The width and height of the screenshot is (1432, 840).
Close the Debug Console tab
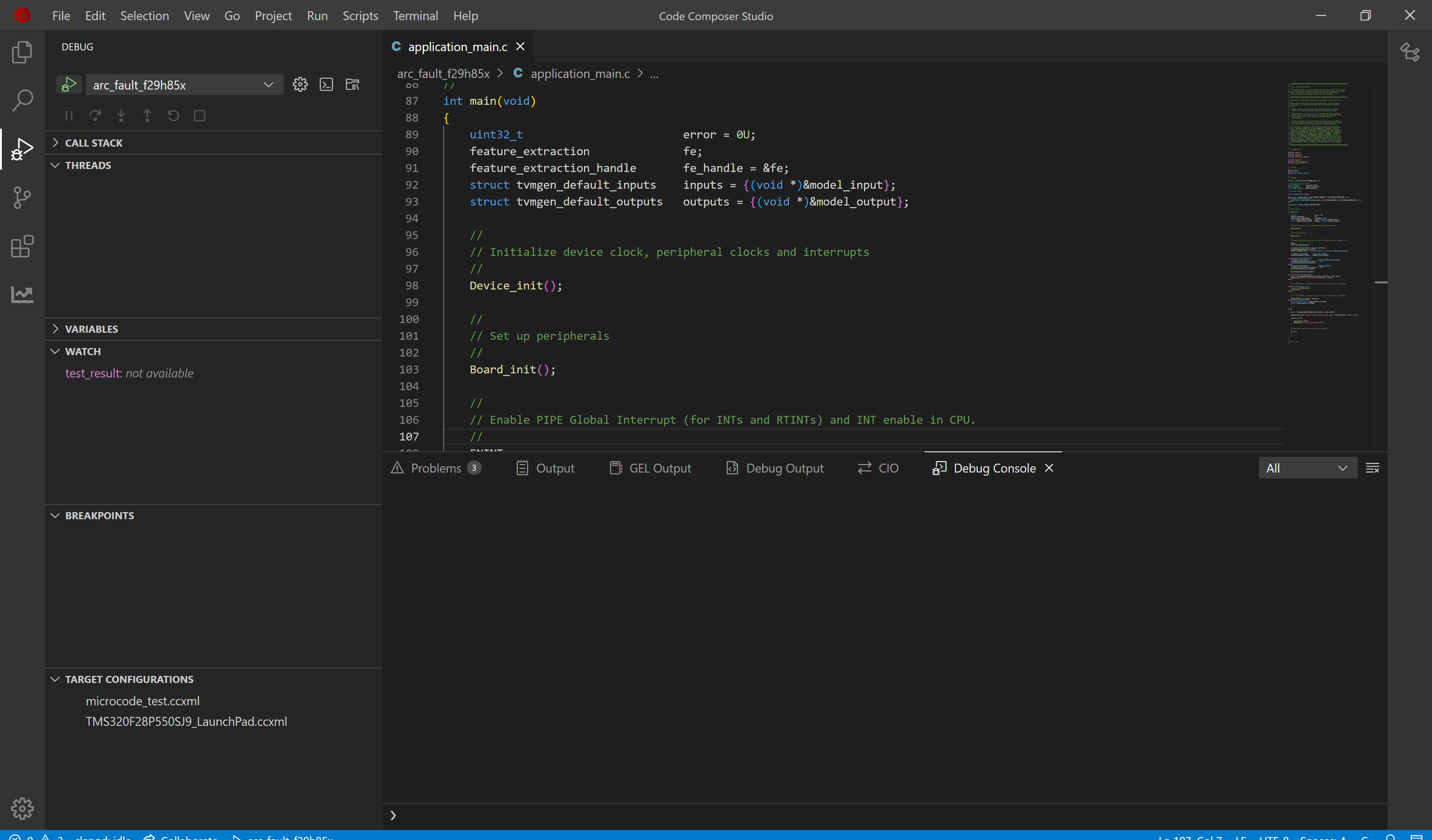(1049, 468)
